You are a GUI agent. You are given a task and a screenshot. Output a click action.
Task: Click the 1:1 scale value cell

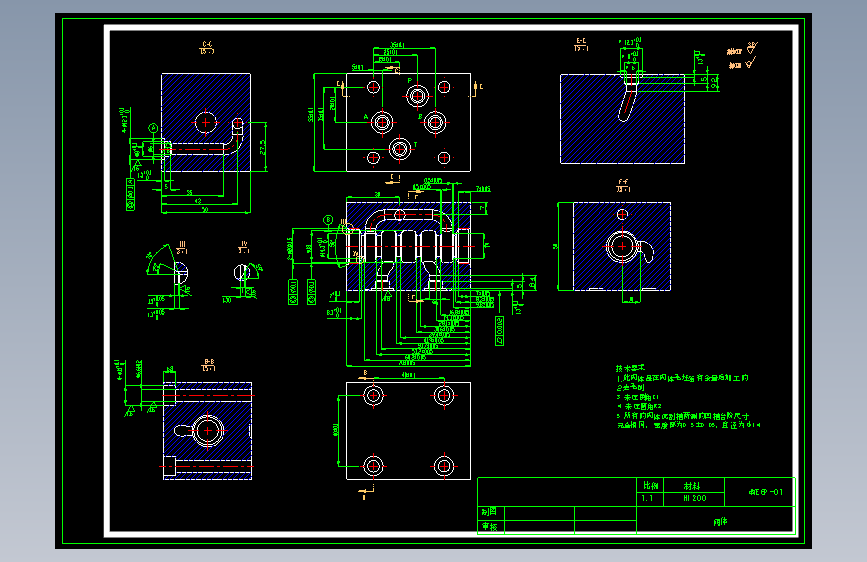click(650, 499)
